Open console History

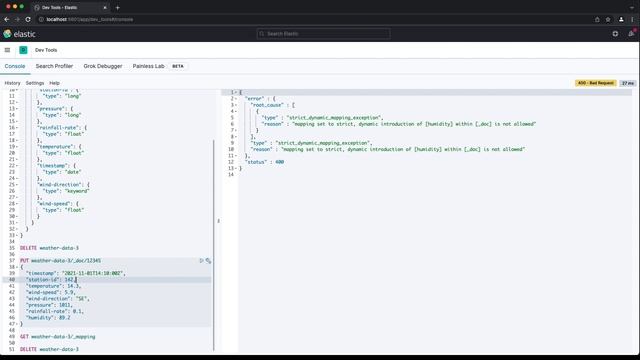(x=12, y=83)
